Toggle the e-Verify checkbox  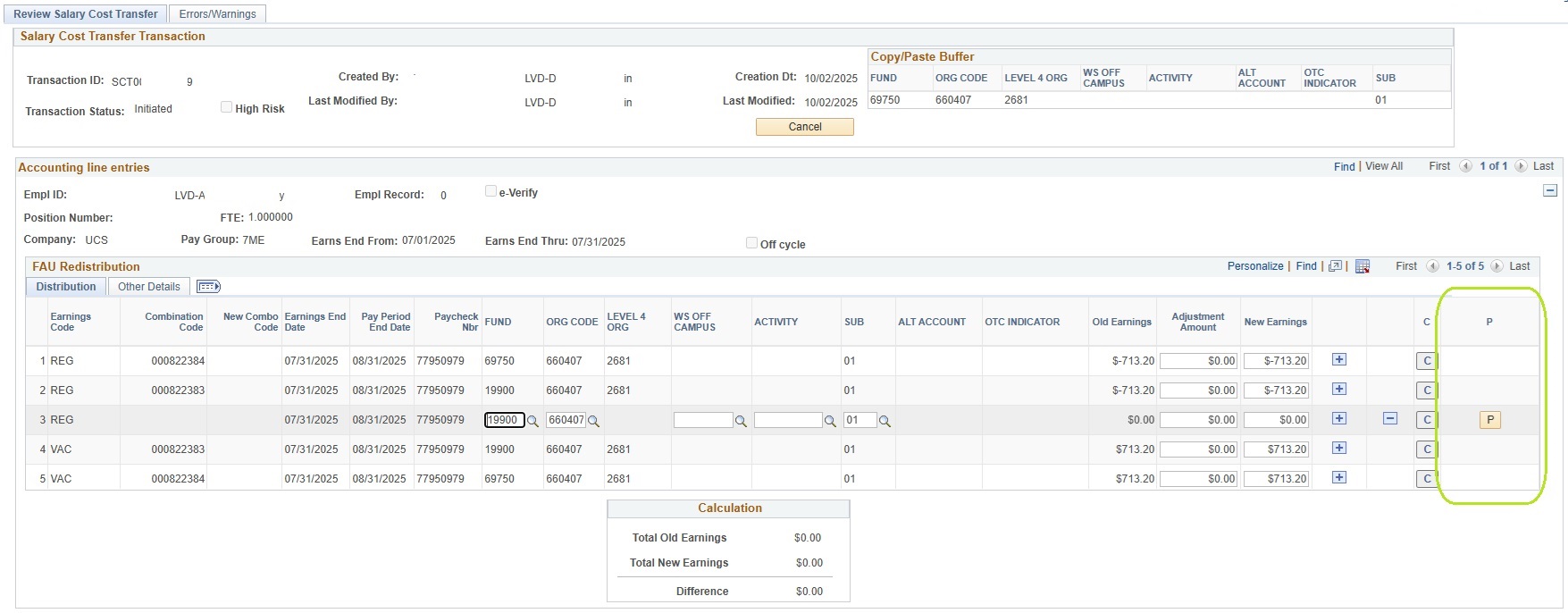coord(491,191)
